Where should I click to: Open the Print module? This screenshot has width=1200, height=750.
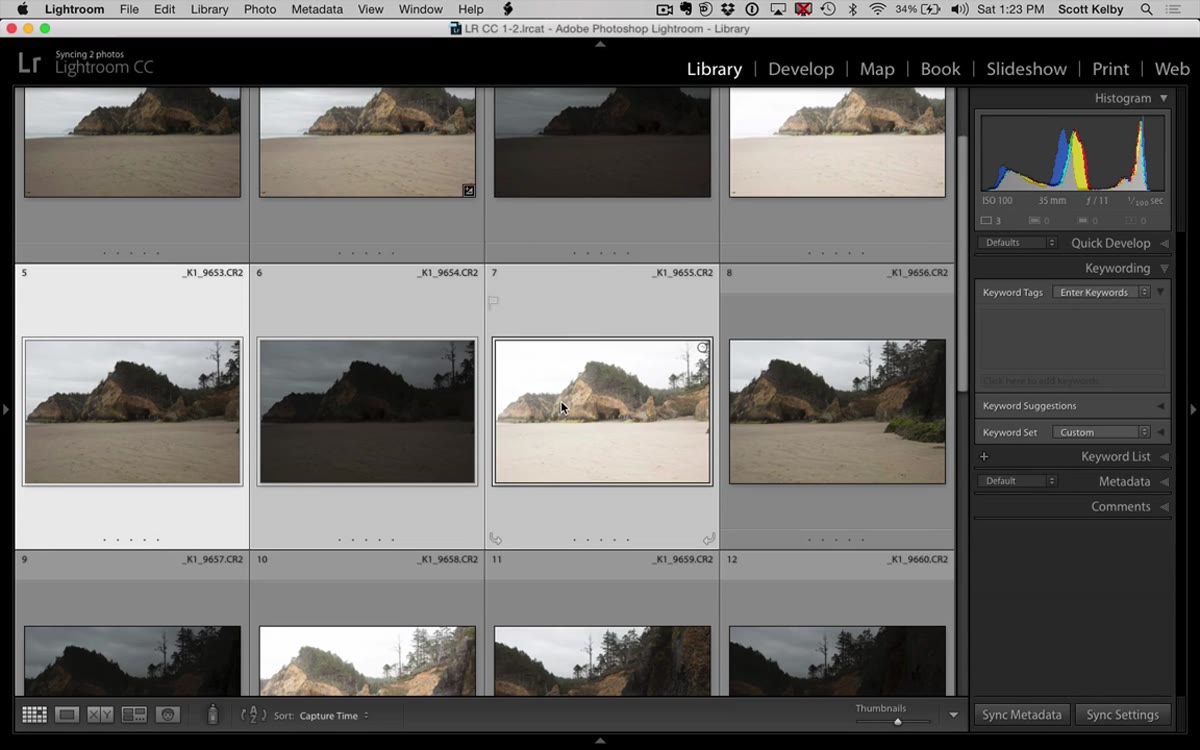click(x=1110, y=69)
